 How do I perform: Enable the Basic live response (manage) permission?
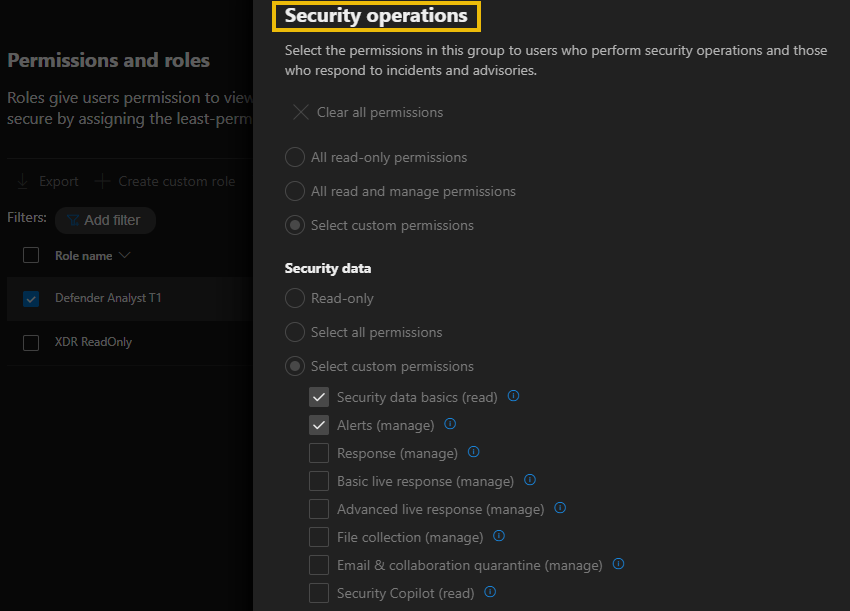tap(318, 480)
